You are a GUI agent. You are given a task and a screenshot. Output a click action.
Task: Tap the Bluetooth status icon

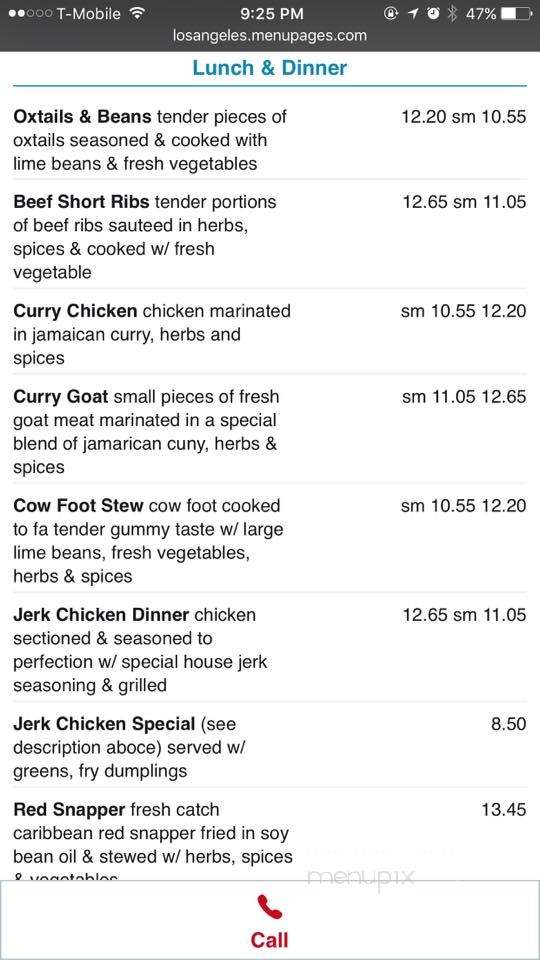point(452,13)
